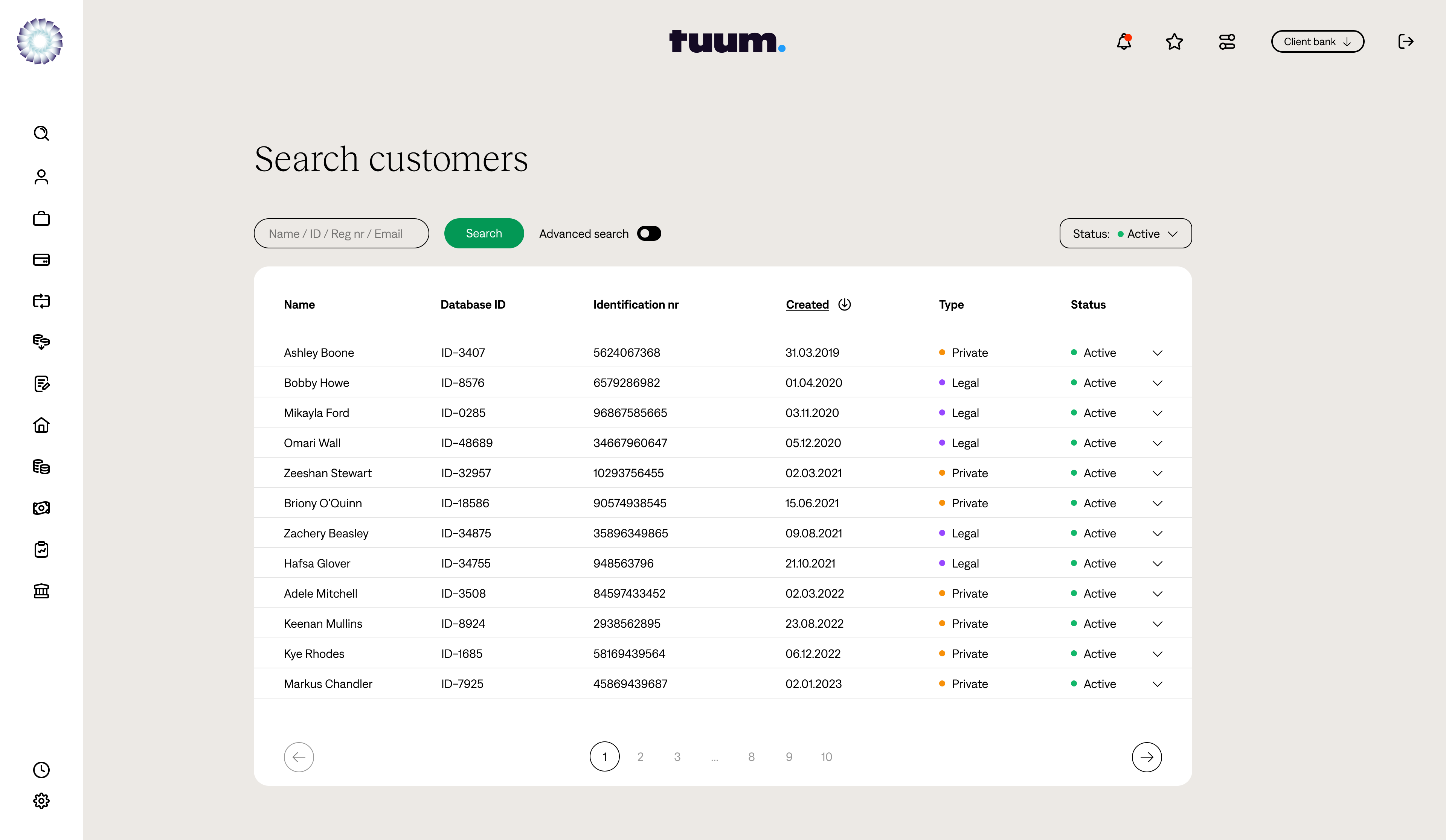Screen dimensions: 1446x840
Task: Click the Name / ID / Reg nr search field
Action: click(341, 233)
